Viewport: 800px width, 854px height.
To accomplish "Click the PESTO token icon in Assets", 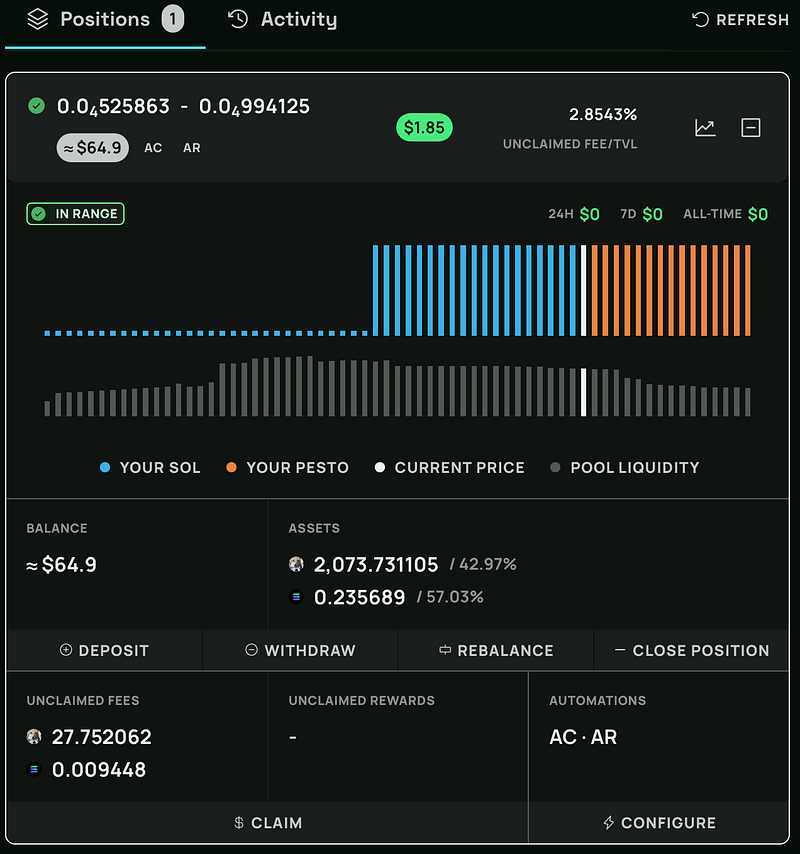I will pos(296,564).
